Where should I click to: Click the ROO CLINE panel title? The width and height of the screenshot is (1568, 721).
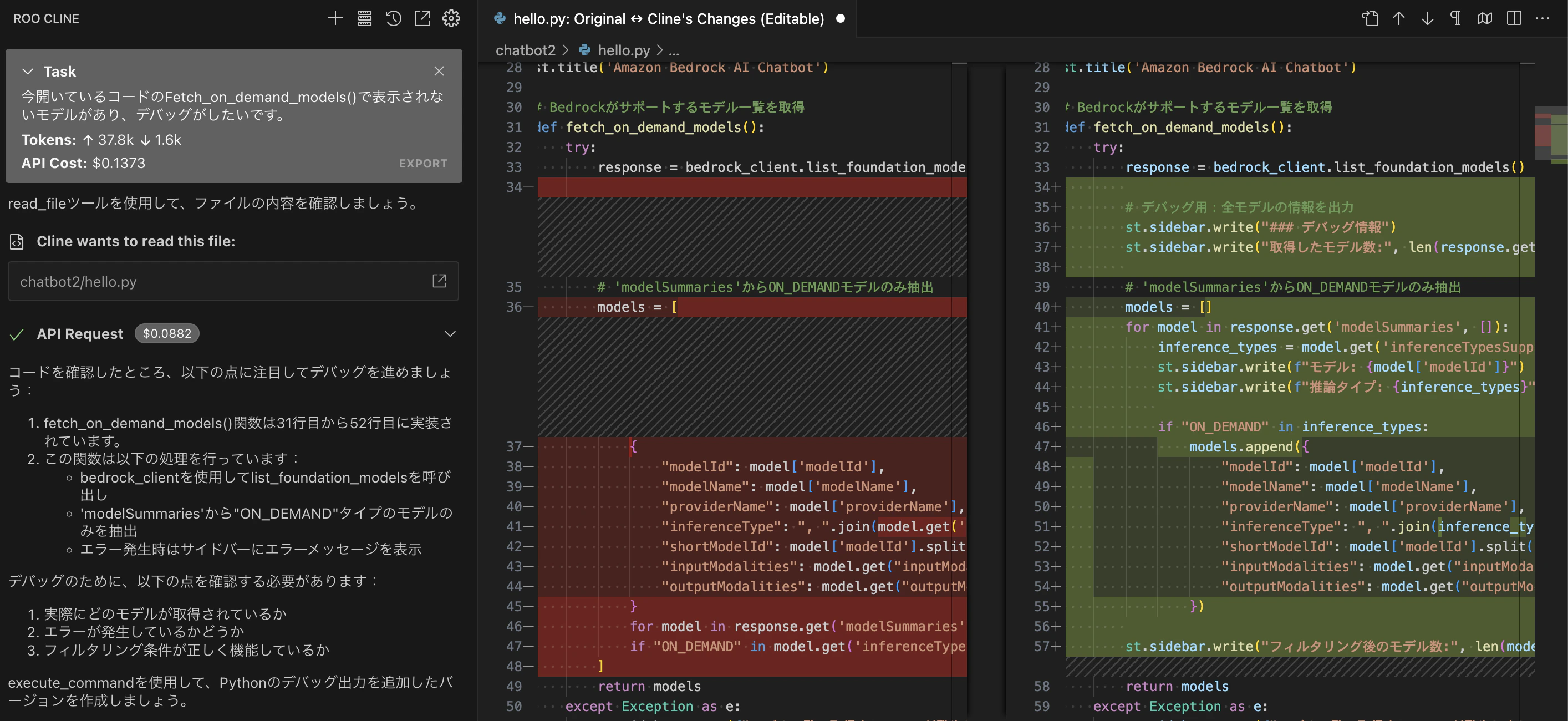click(46, 18)
